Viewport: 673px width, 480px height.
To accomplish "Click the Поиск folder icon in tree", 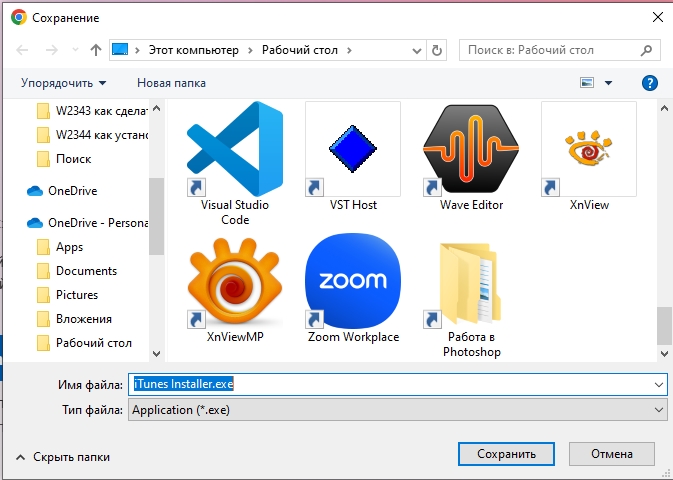I will coord(43,159).
